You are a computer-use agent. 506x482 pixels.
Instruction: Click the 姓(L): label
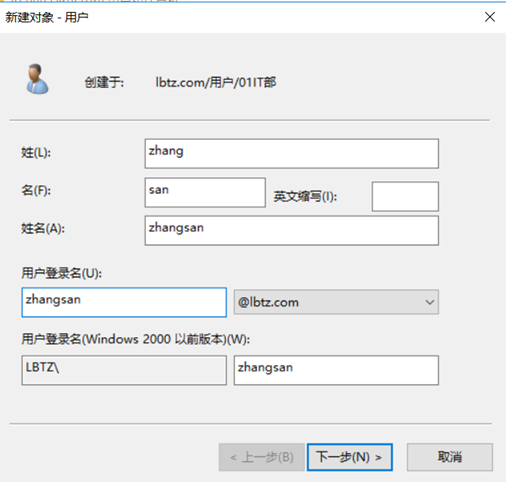pos(36,153)
